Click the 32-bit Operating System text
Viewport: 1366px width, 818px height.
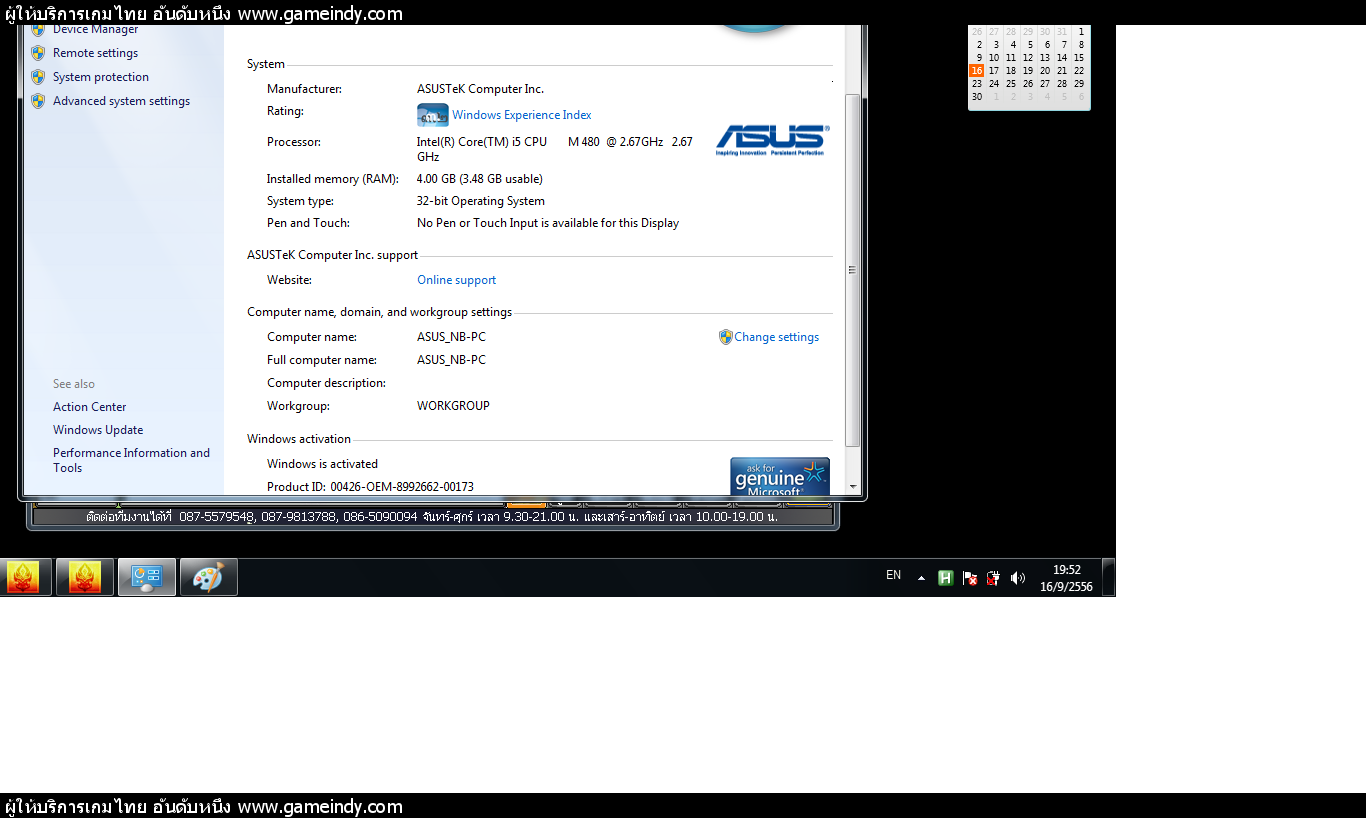pos(481,201)
